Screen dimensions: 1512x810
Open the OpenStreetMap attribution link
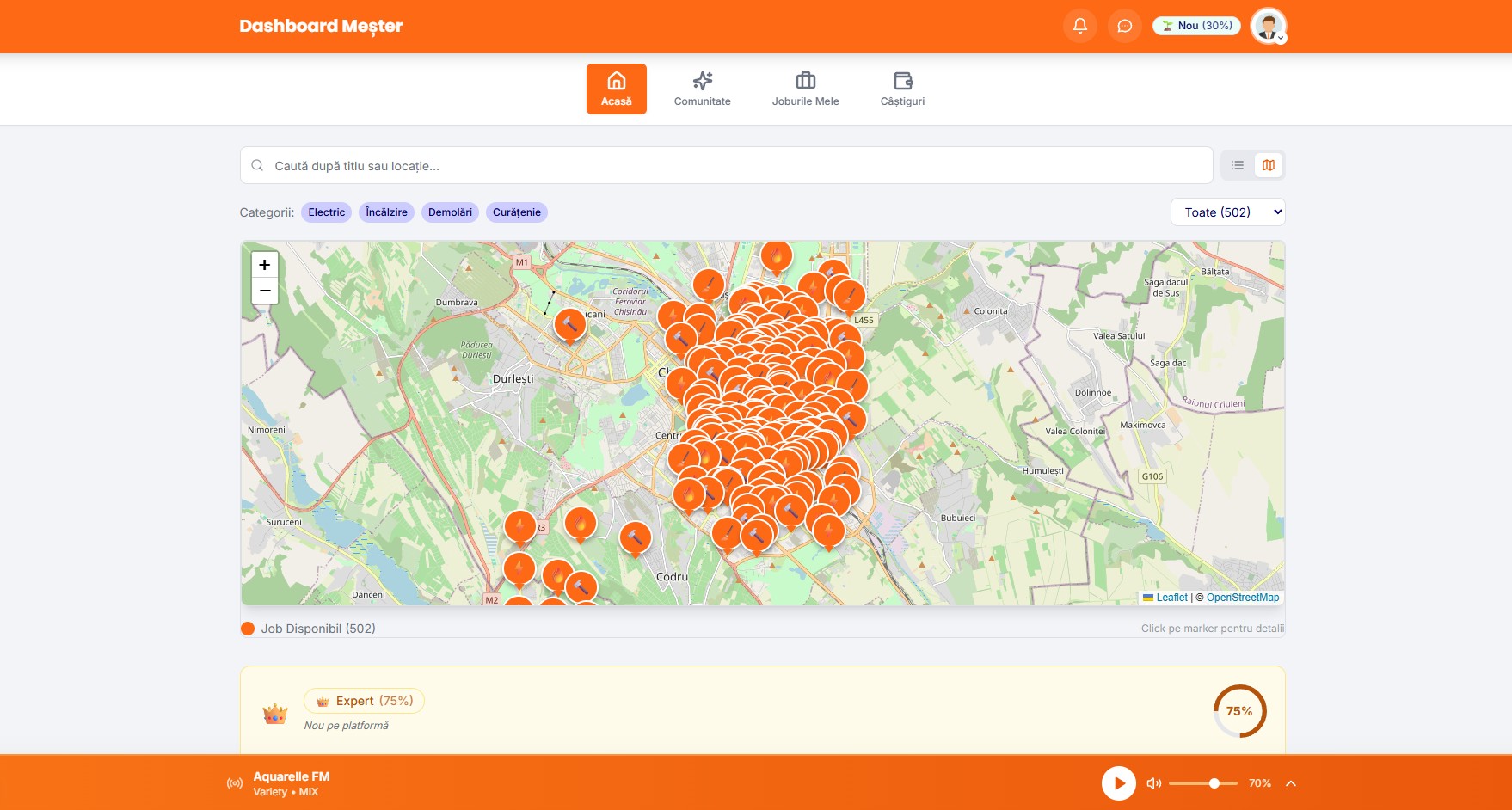tap(1242, 597)
